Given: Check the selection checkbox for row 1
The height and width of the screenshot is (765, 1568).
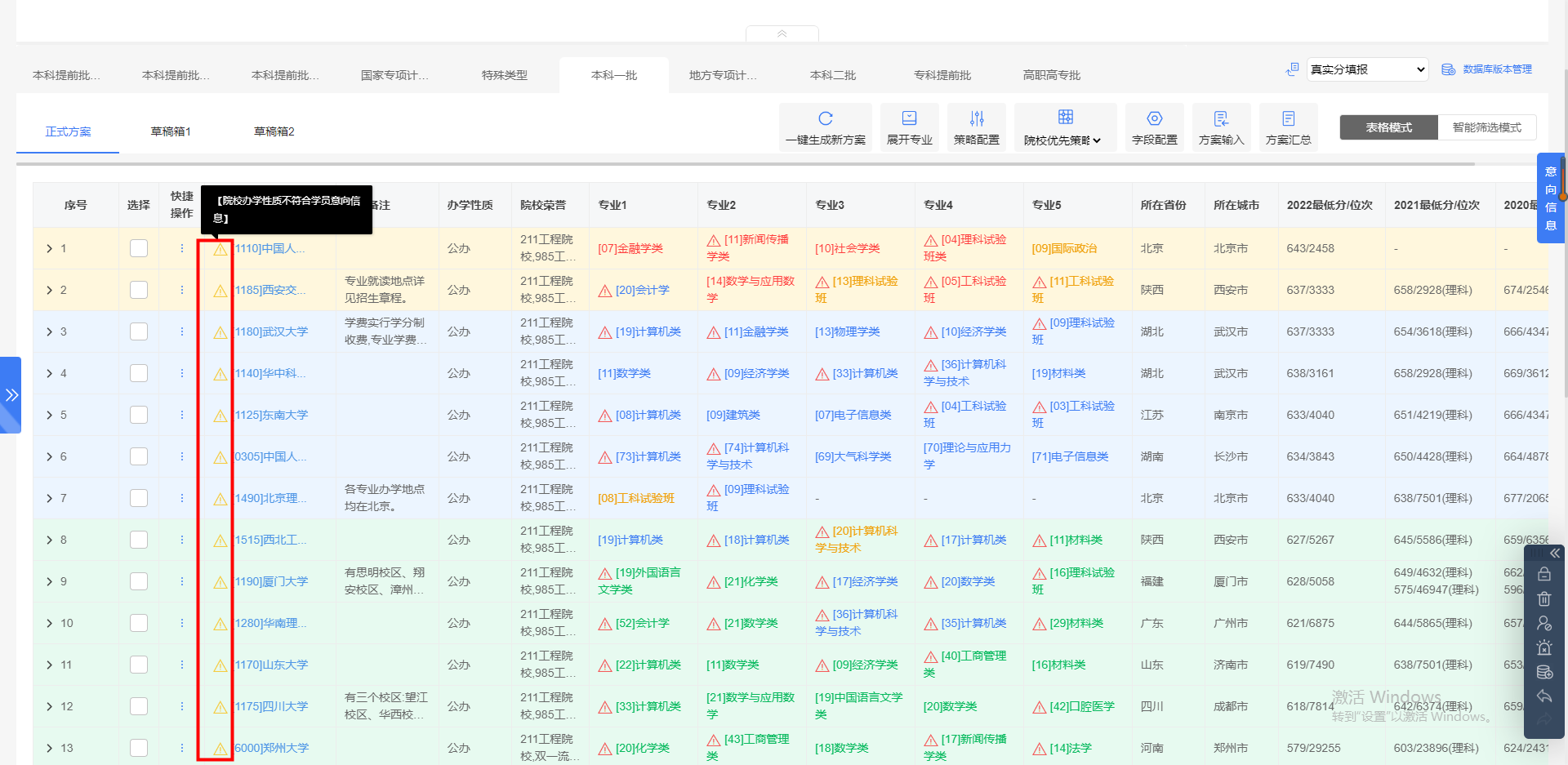Looking at the screenshot, I should [x=139, y=248].
